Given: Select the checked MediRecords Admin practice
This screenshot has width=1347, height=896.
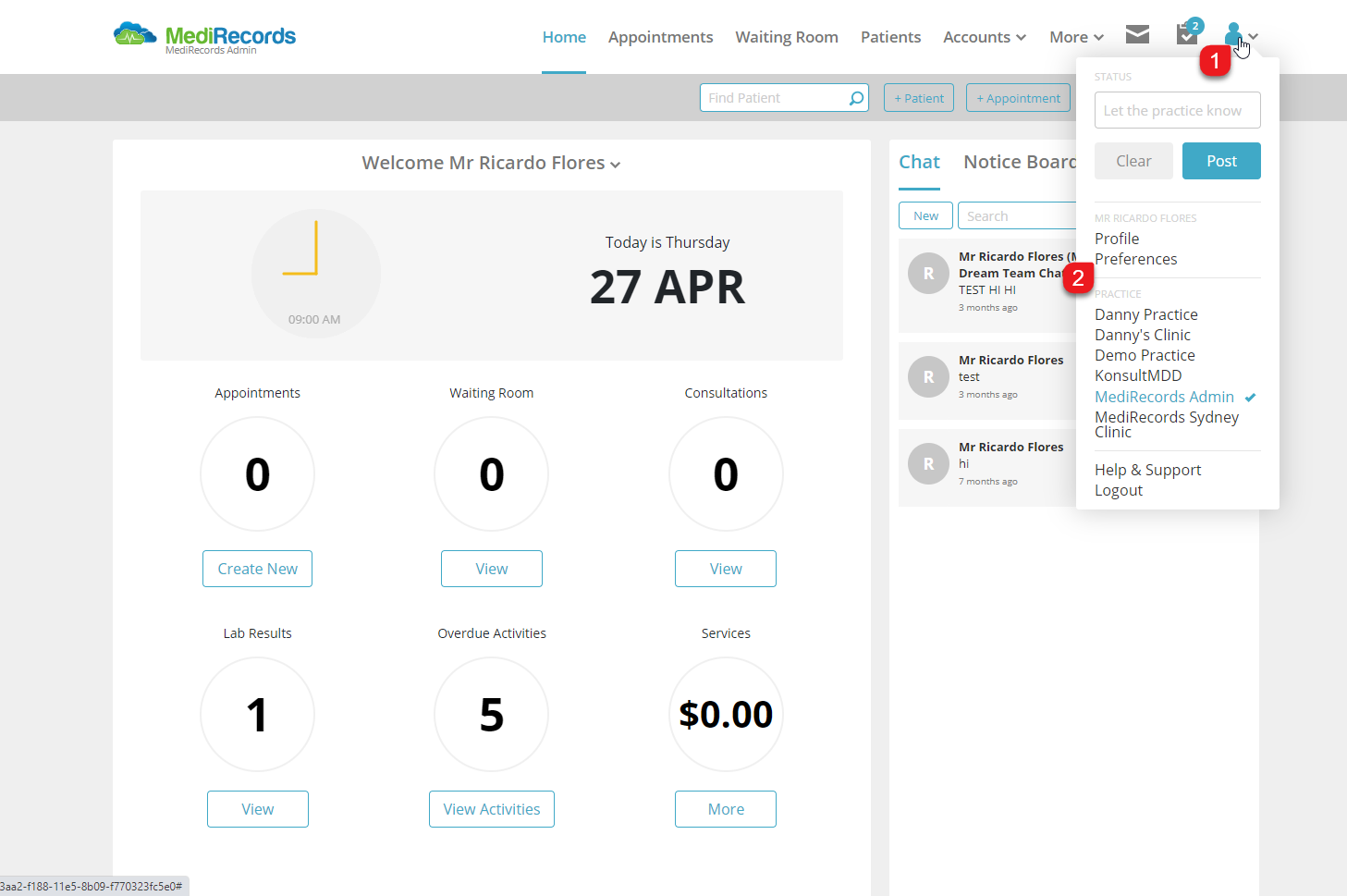Looking at the screenshot, I should (x=1164, y=397).
